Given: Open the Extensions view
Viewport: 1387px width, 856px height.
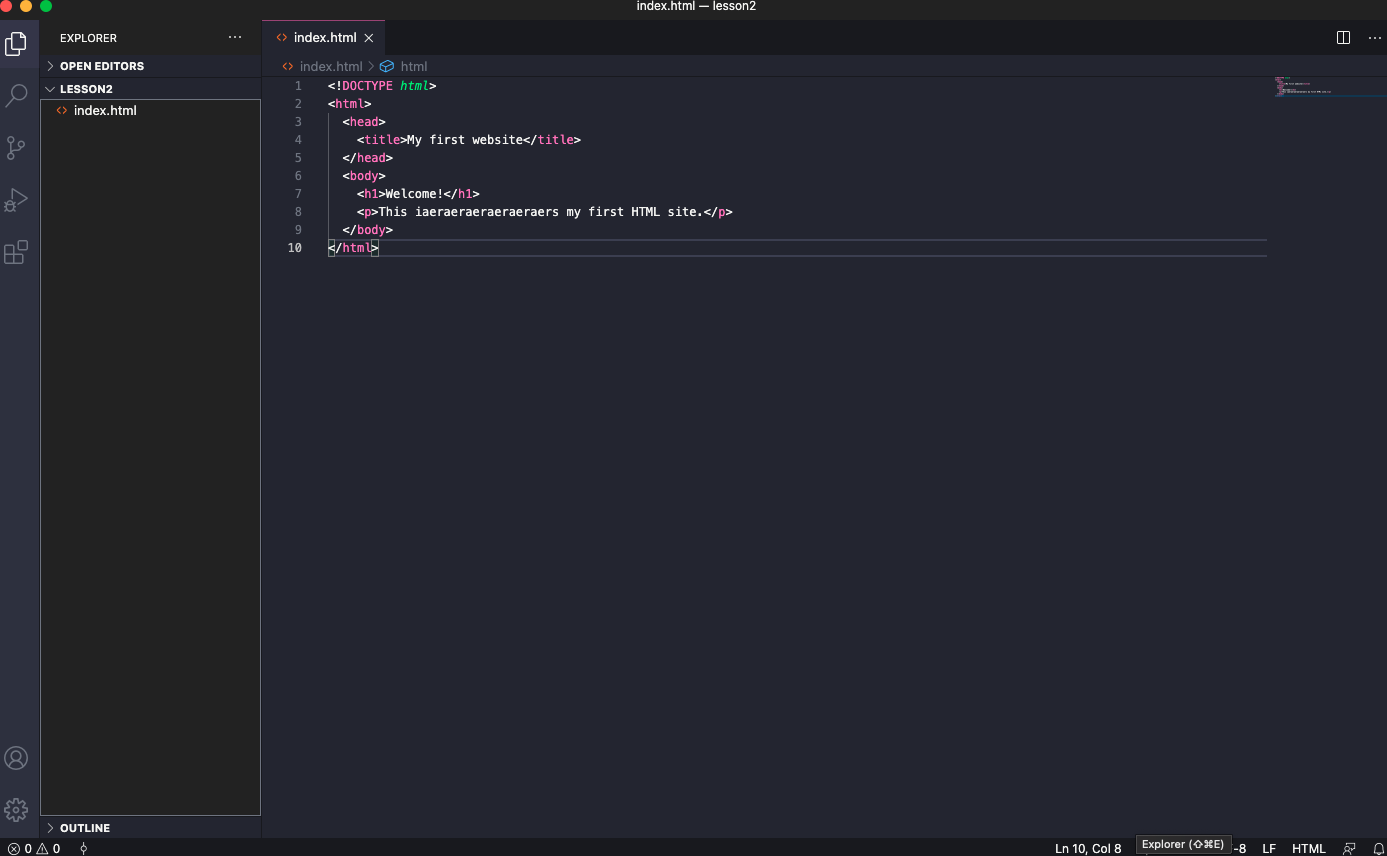Looking at the screenshot, I should click(x=16, y=252).
